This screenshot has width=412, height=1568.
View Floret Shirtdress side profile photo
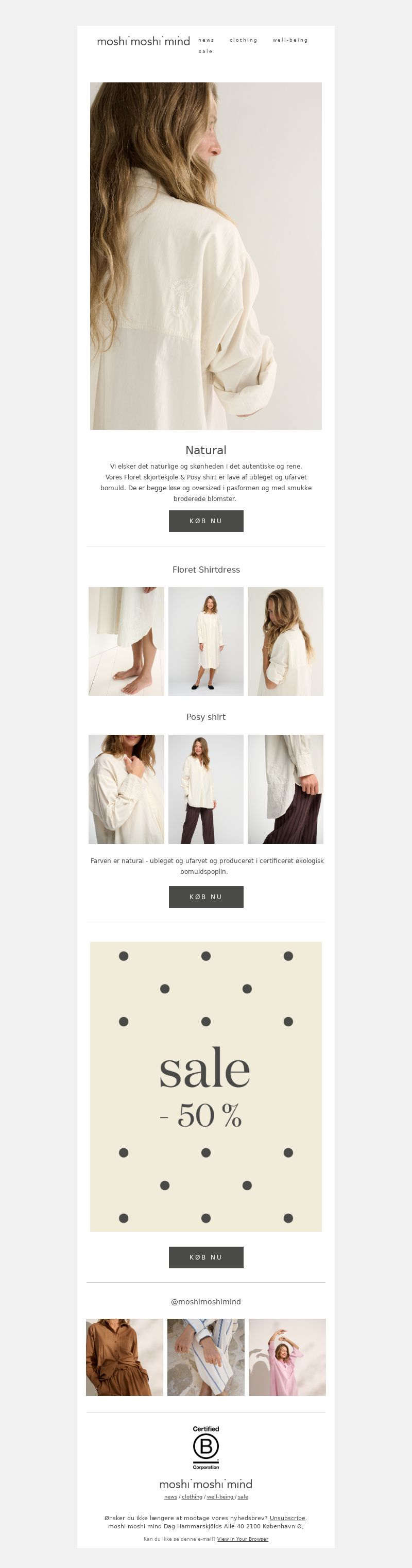point(285,642)
